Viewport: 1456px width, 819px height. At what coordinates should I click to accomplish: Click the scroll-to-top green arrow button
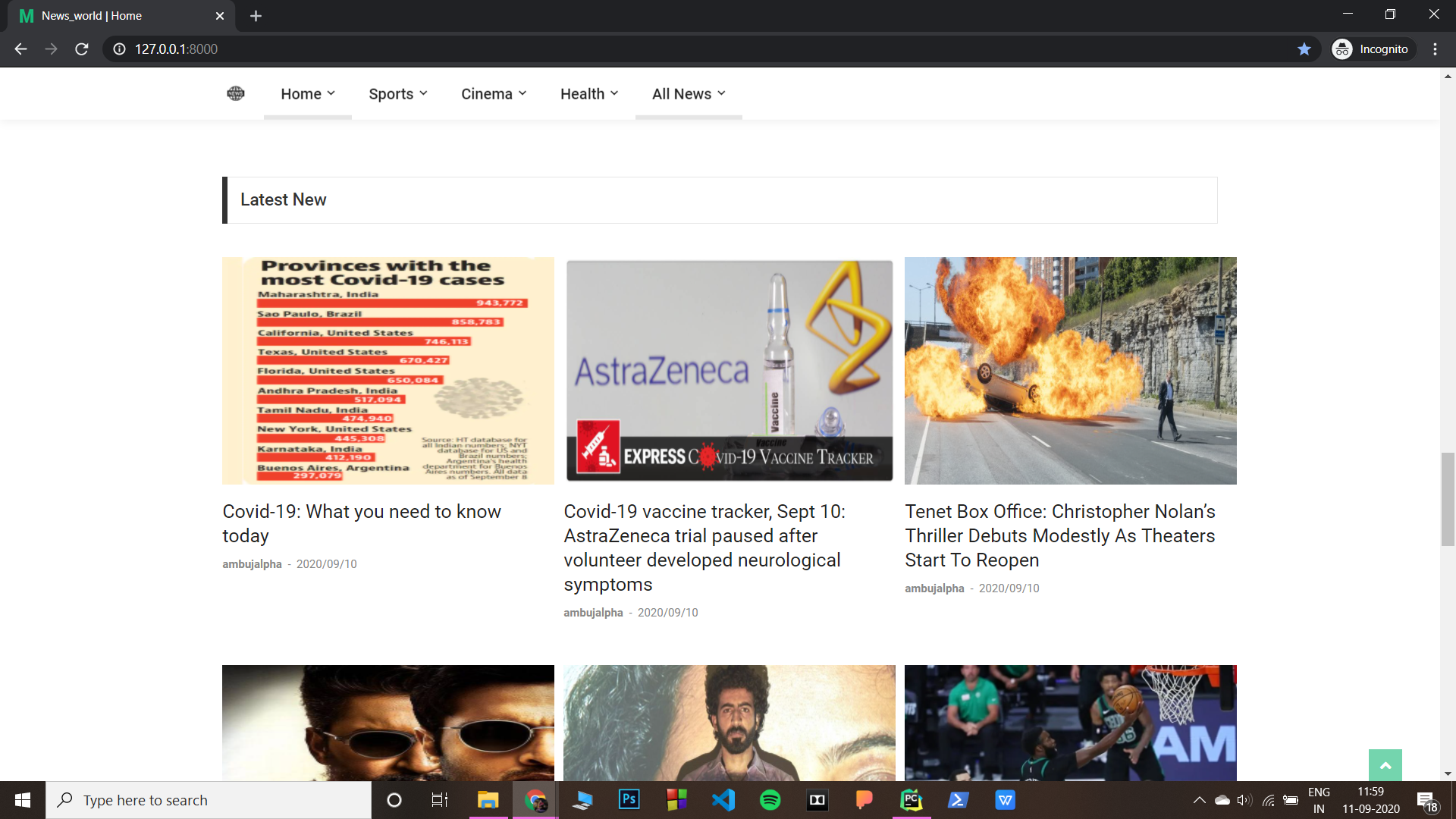click(1385, 765)
